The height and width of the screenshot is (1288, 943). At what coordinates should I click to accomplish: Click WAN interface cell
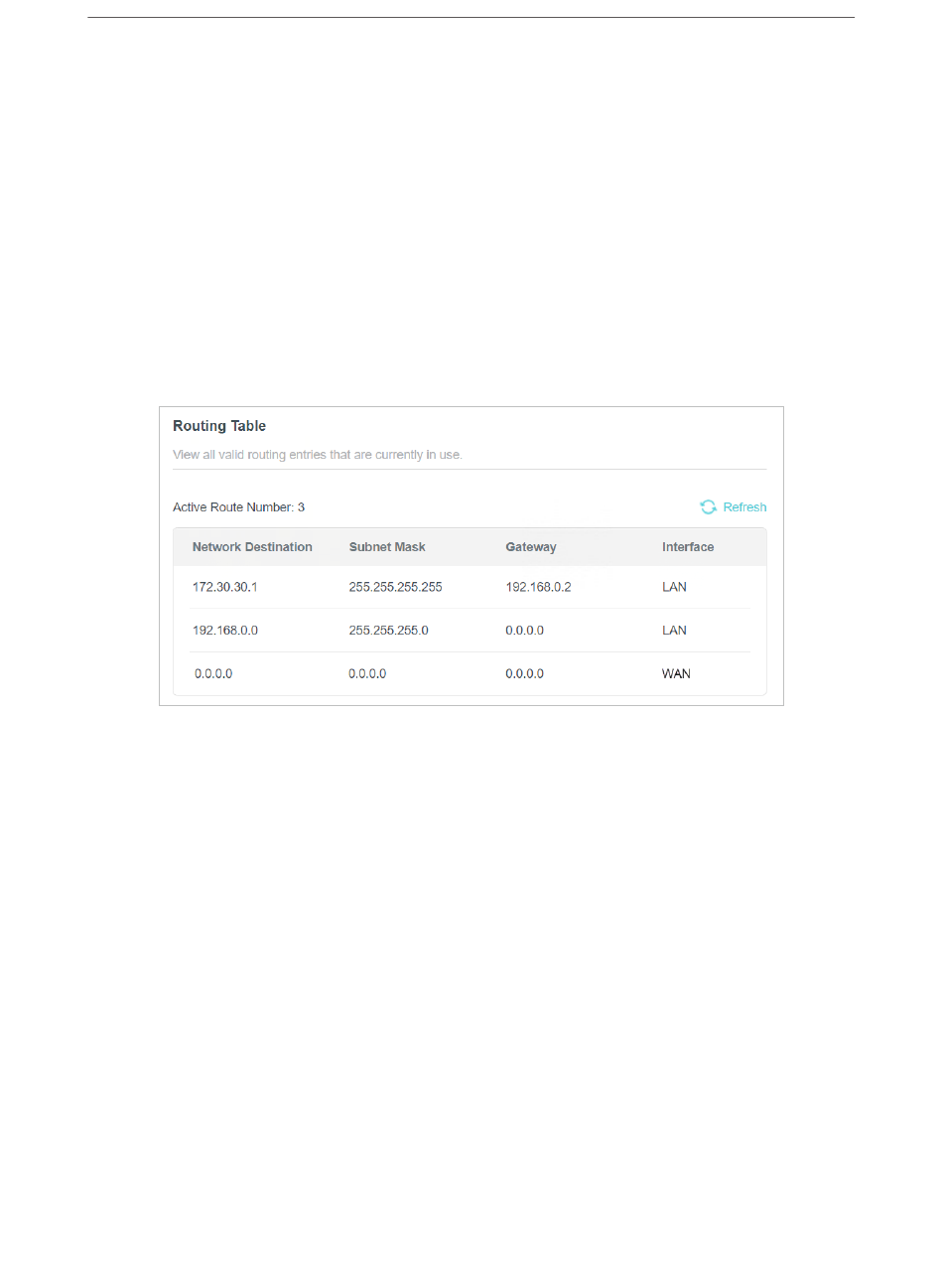676,673
